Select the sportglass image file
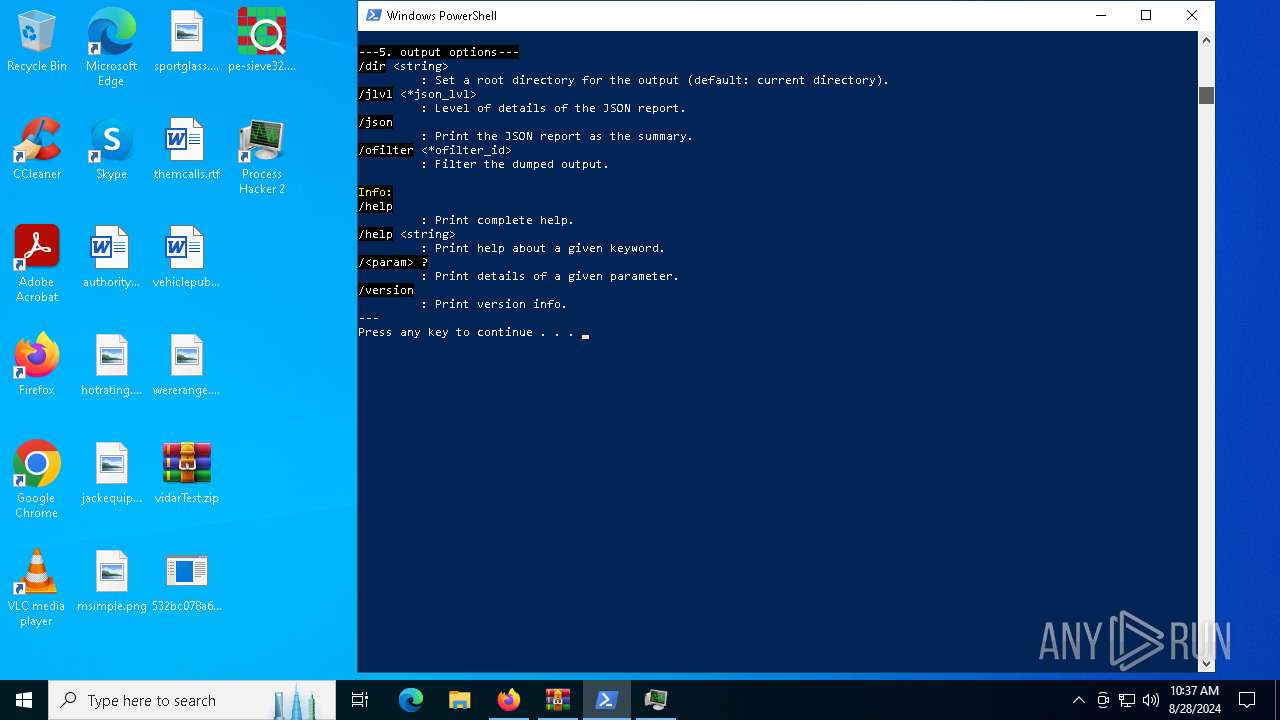Viewport: 1280px width, 720px height. tap(187, 42)
